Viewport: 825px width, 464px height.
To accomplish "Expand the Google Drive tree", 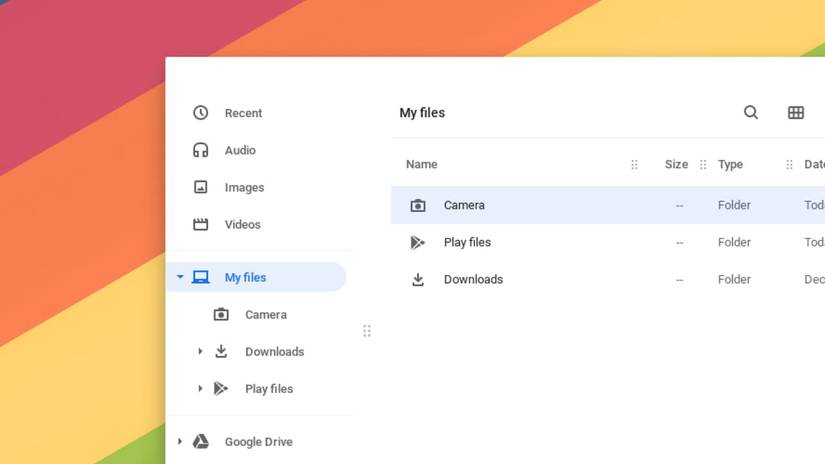I will click(180, 441).
